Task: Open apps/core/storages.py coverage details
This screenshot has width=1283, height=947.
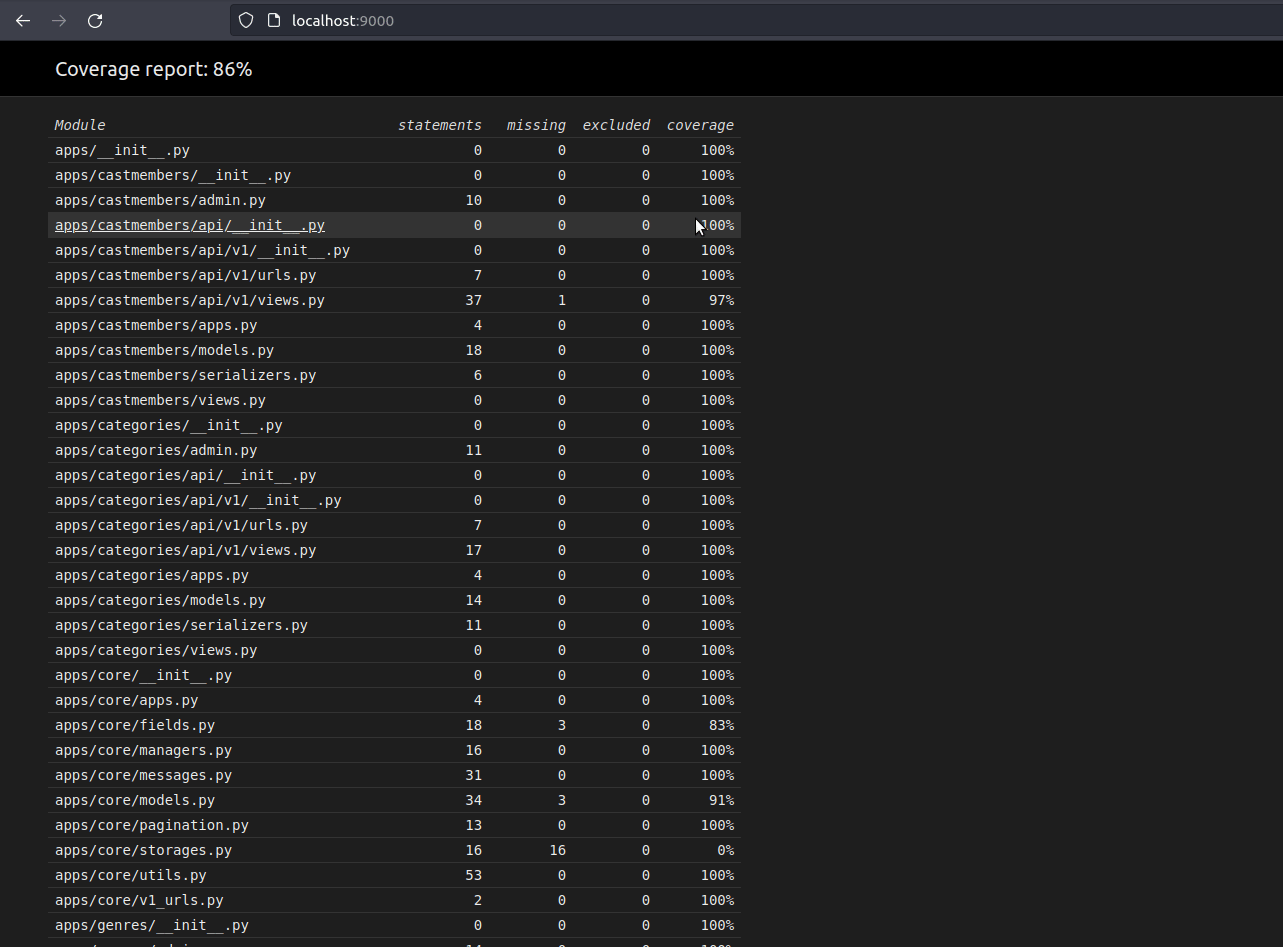Action: 143,850
